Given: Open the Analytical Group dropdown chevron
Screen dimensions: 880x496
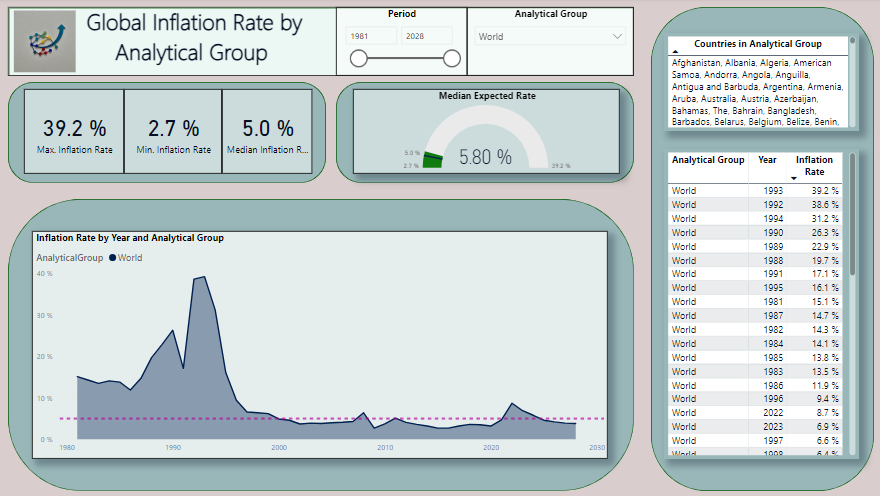Looking at the screenshot, I should coord(616,37).
